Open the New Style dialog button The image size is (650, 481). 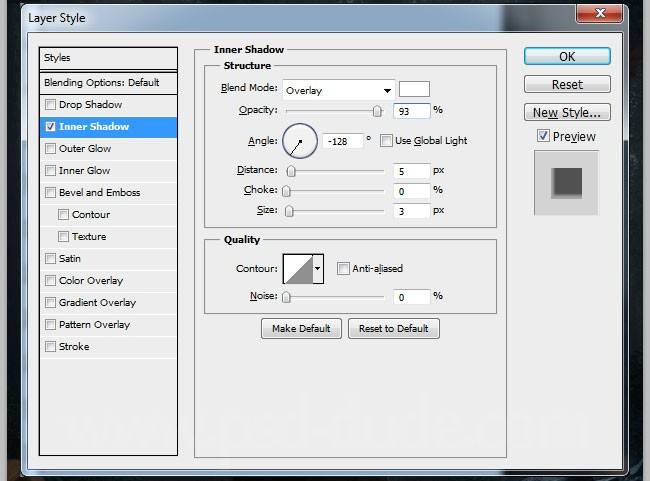pyautogui.click(x=567, y=113)
